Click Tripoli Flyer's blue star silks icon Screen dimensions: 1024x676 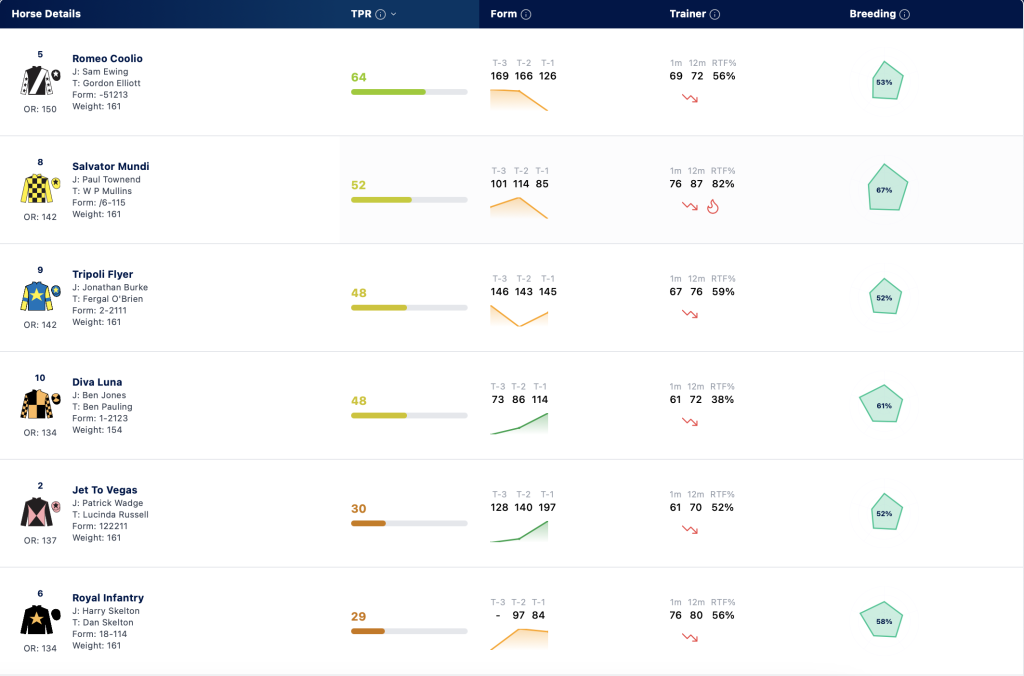coord(40,297)
